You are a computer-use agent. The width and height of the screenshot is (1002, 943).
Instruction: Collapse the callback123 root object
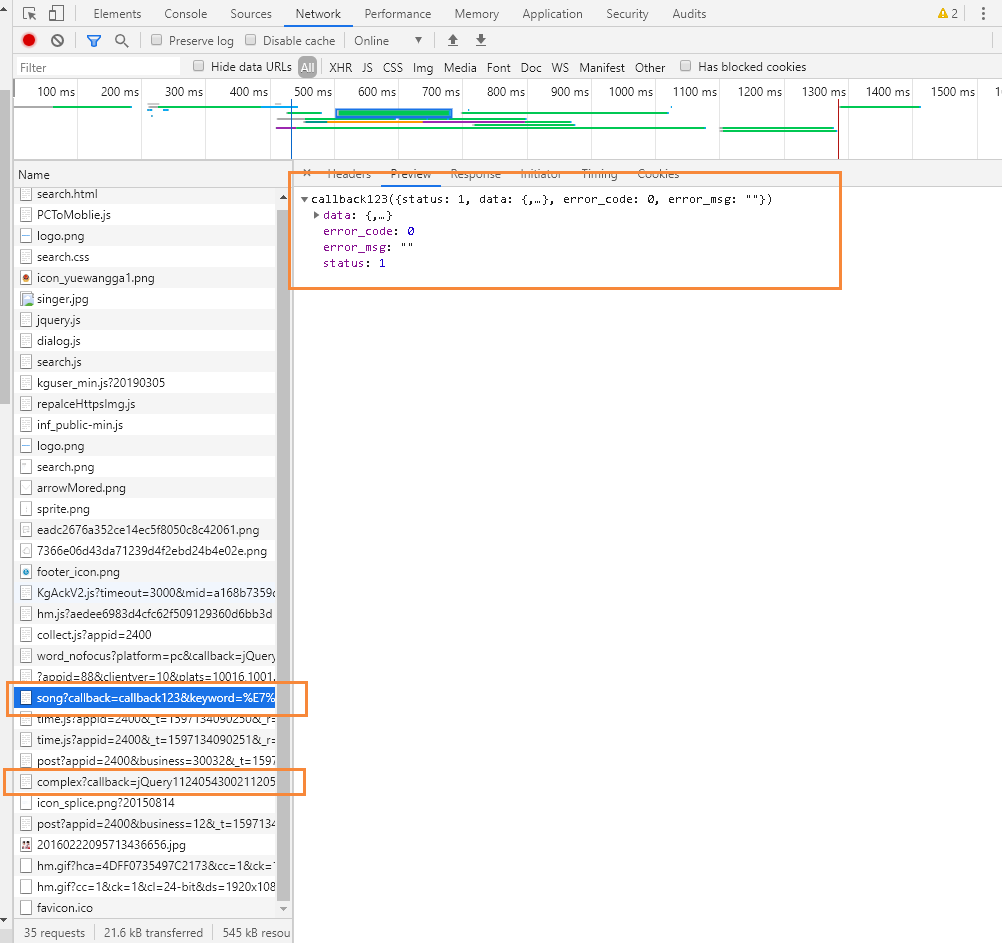click(x=305, y=199)
